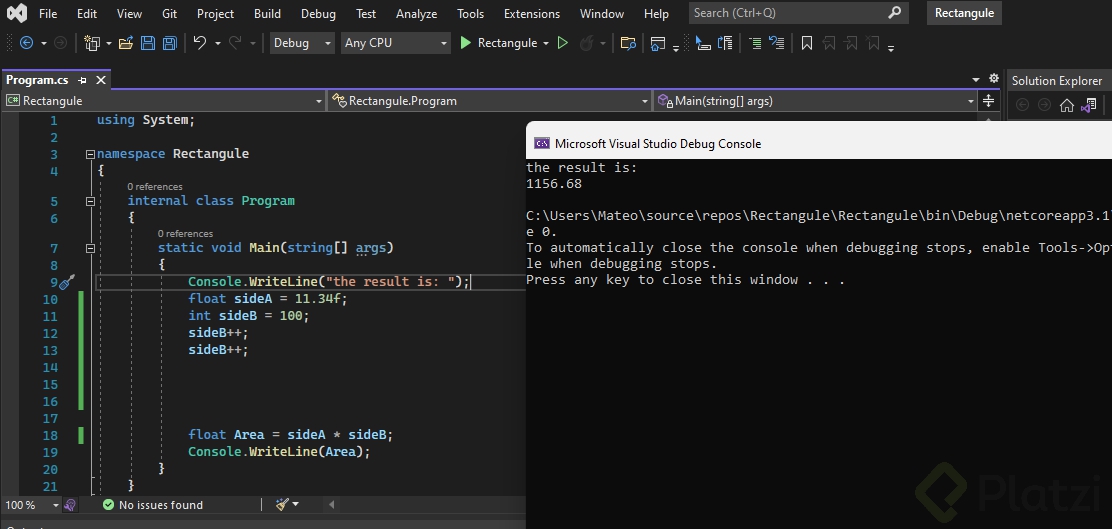Image resolution: width=1112 pixels, height=529 pixels.
Task: Click in the Search (Ctrl+Q) box
Action: [788, 13]
